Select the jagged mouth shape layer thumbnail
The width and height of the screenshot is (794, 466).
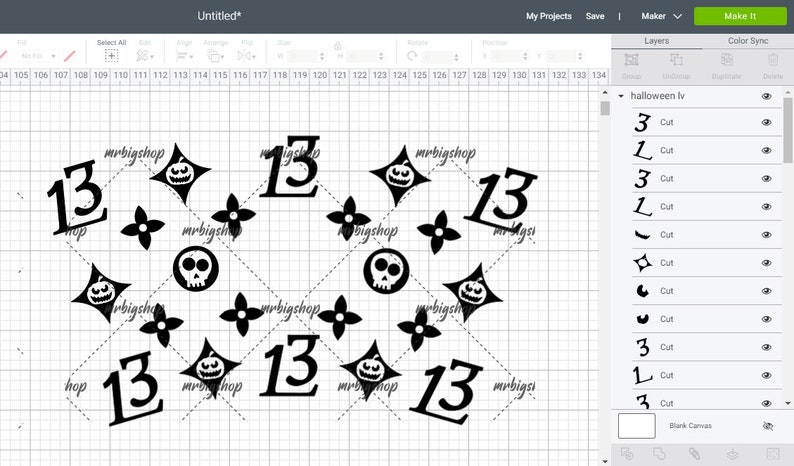click(x=643, y=235)
